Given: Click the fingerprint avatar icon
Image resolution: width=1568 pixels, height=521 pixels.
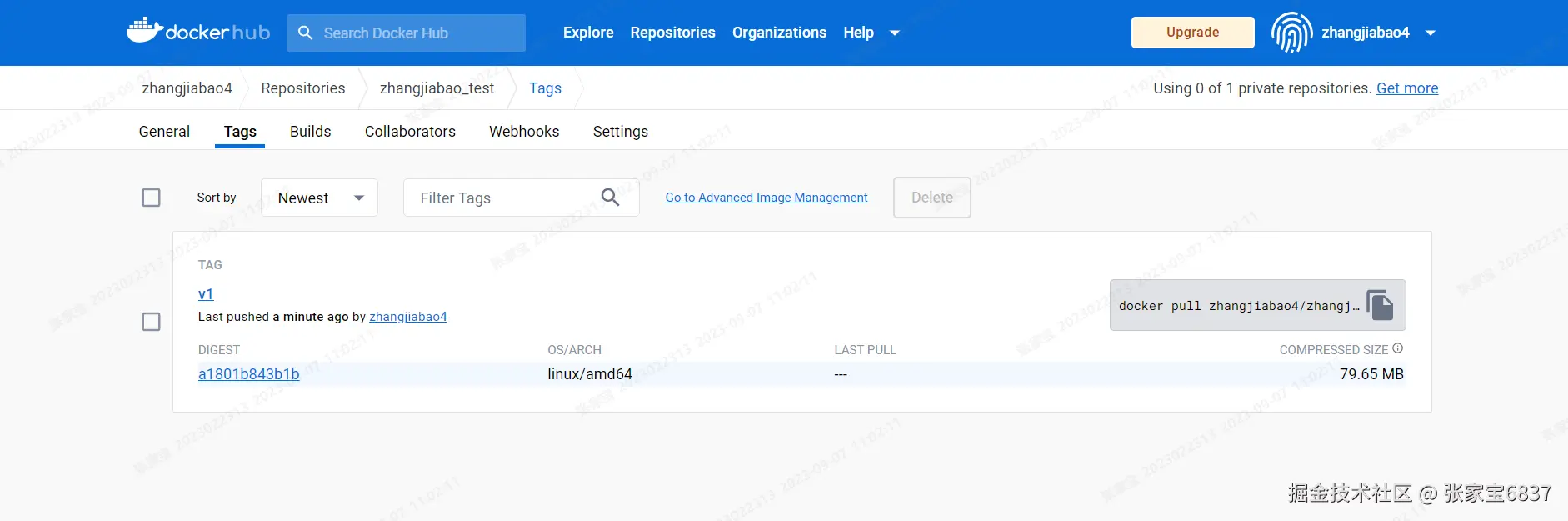Looking at the screenshot, I should pyautogui.click(x=1291, y=33).
